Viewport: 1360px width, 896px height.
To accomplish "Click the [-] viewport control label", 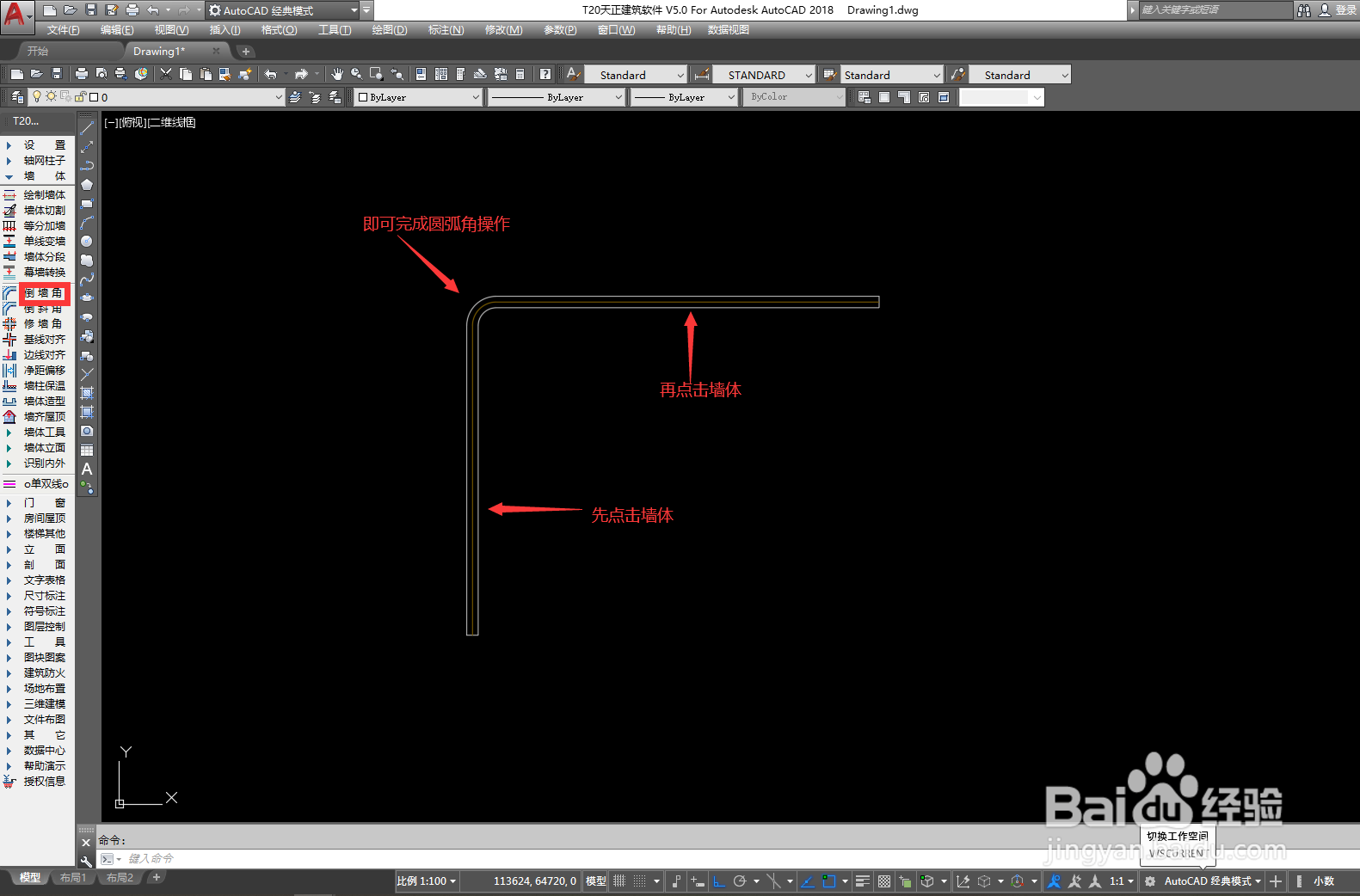I will tap(110, 123).
